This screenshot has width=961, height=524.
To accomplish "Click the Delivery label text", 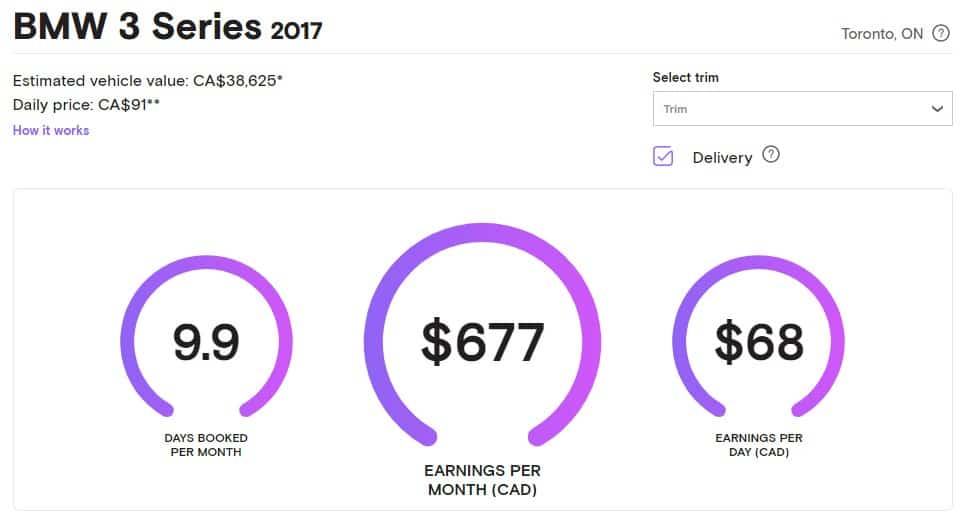I will [722, 158].
